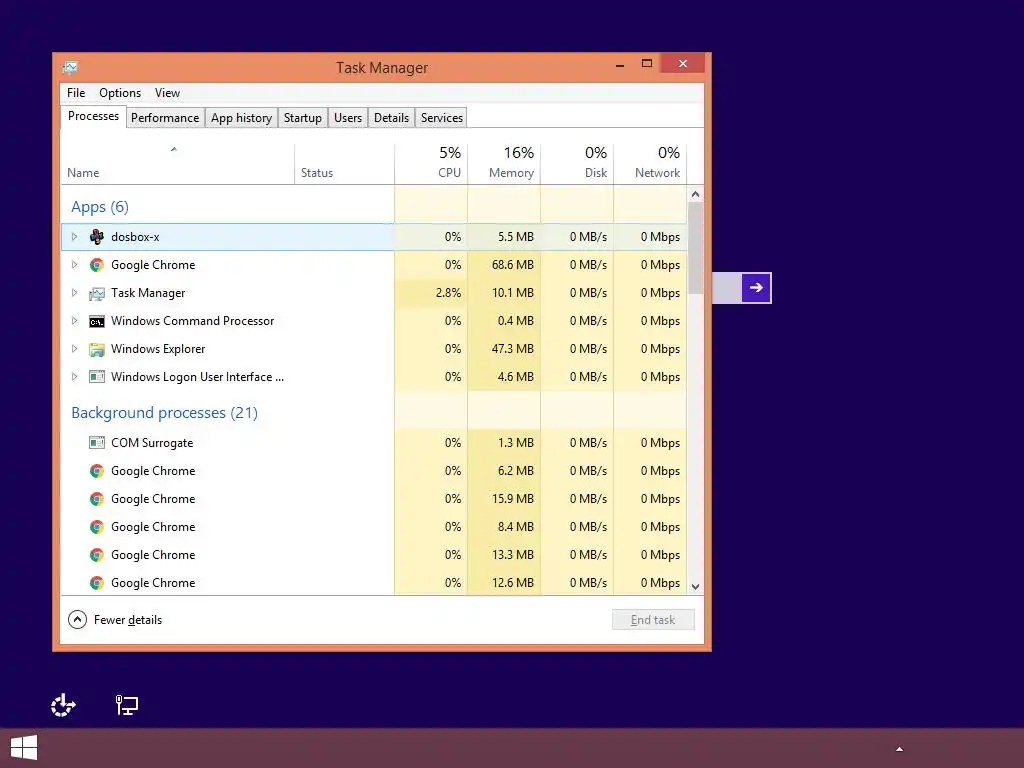This screenshot has height=768, width=1024.
Task: Maximize the Task Manager window
Action: [647, 63]
